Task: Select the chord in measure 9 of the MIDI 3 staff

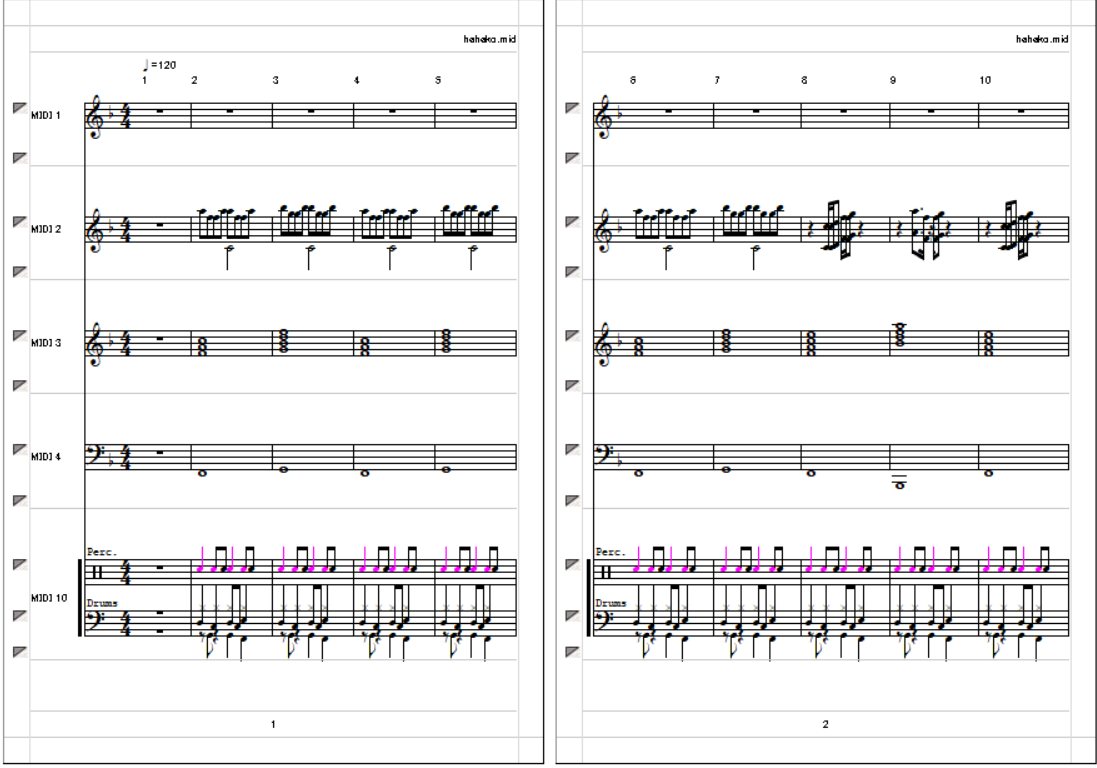Action: point(900,335)
